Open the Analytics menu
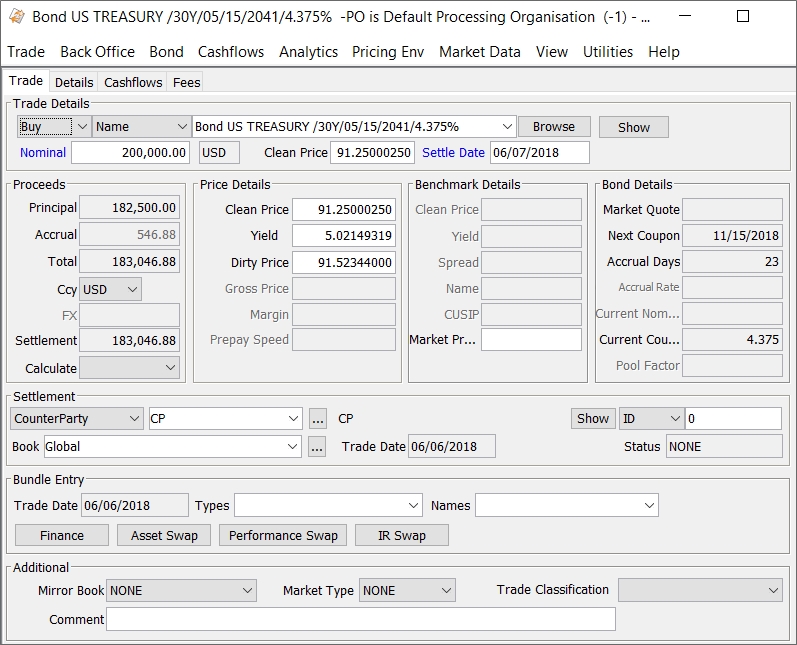Screen dimensions: 797x645 (x=309, y=52)
